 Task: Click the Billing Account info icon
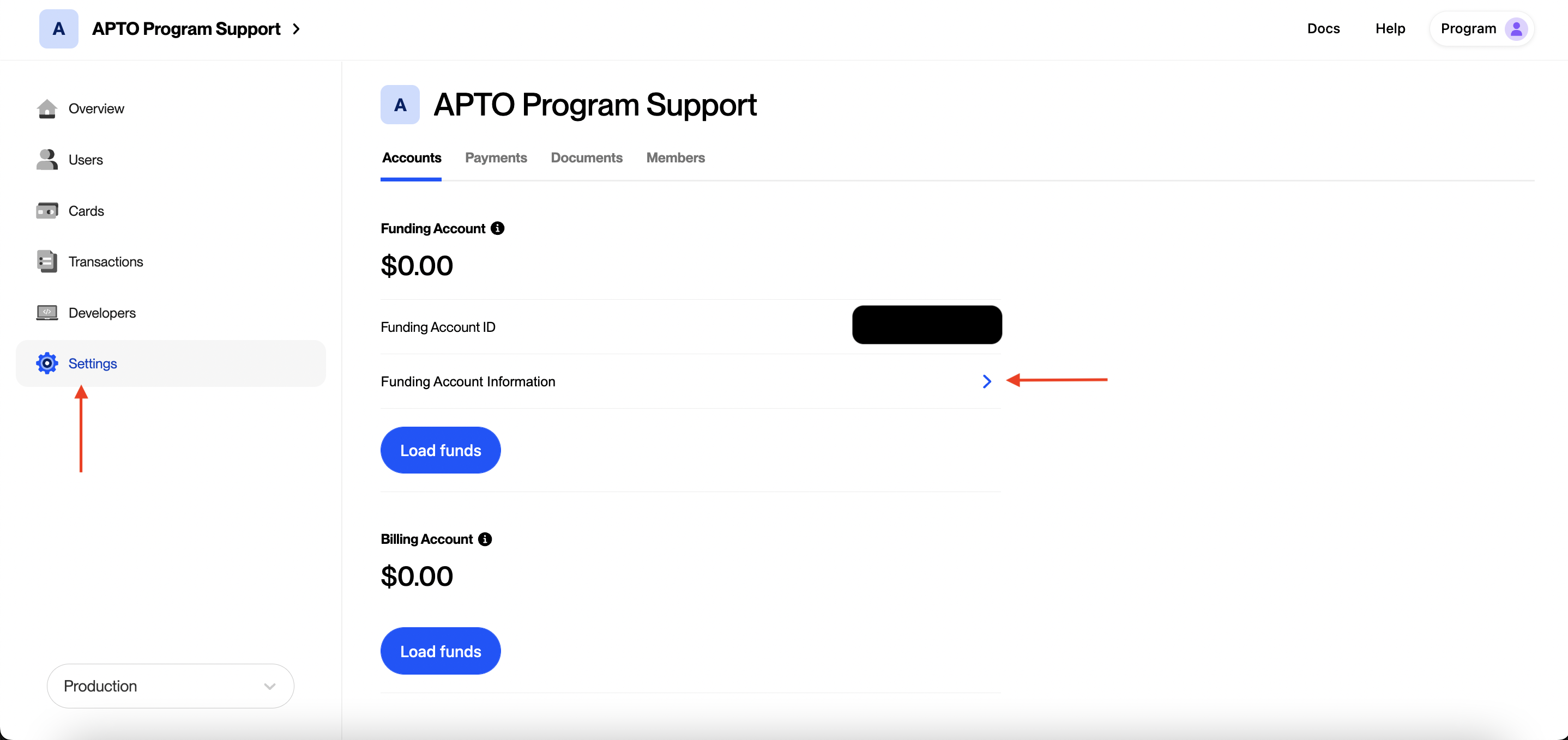(485, 539)
